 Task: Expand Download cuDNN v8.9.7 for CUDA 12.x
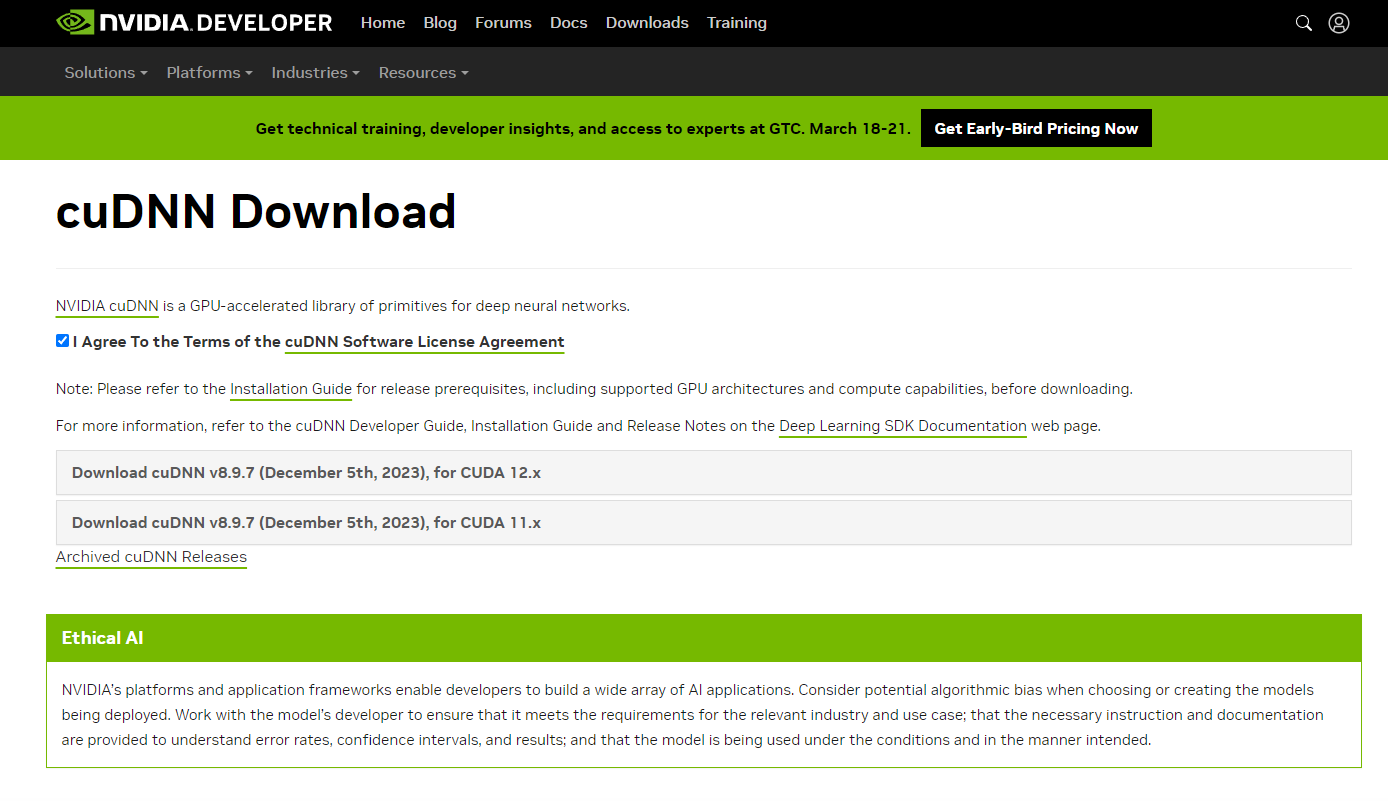click(x=703, y=472)
